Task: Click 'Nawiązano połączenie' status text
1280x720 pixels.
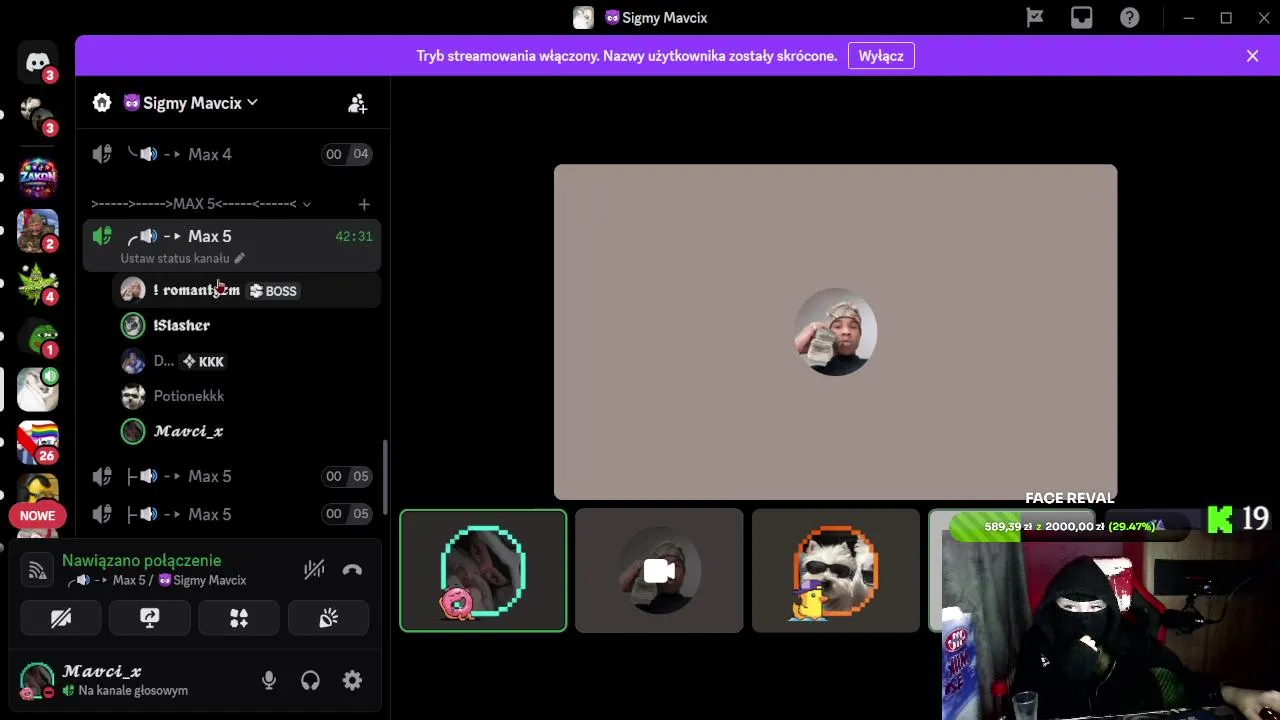Action: (x=141, y=561)
